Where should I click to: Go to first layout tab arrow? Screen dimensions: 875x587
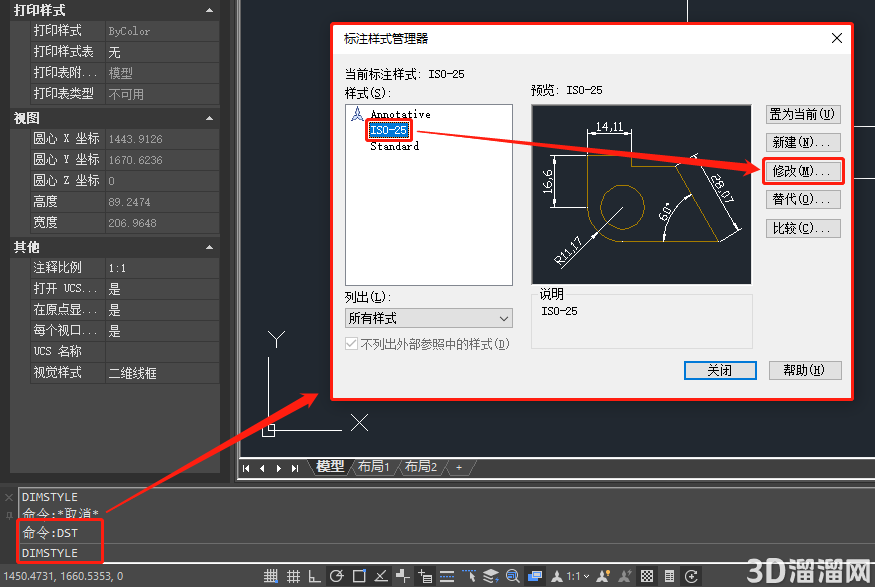(x=246, y=468)
